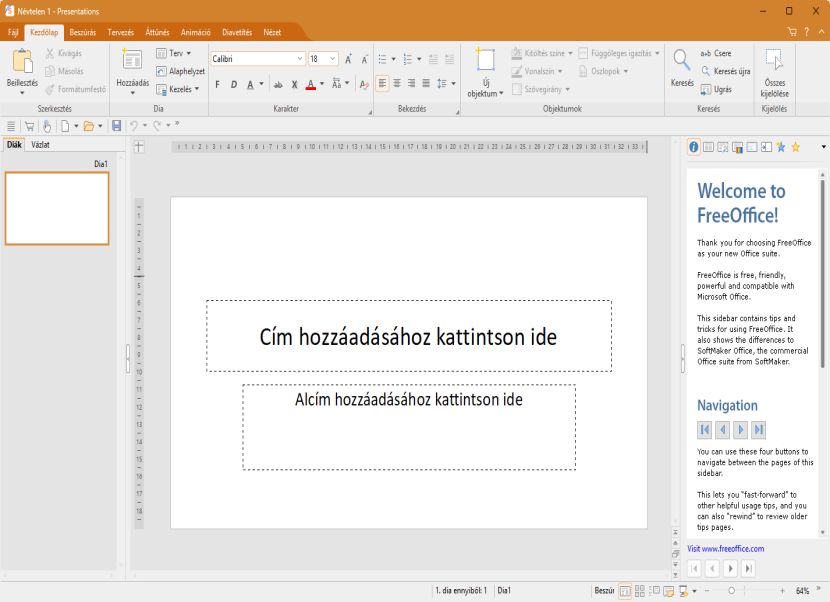The width and height of the screenshot is (830, 602).
Task: Click Összes kijelölése select all icon
Action: pyautogui.click(x=774, y=60)
